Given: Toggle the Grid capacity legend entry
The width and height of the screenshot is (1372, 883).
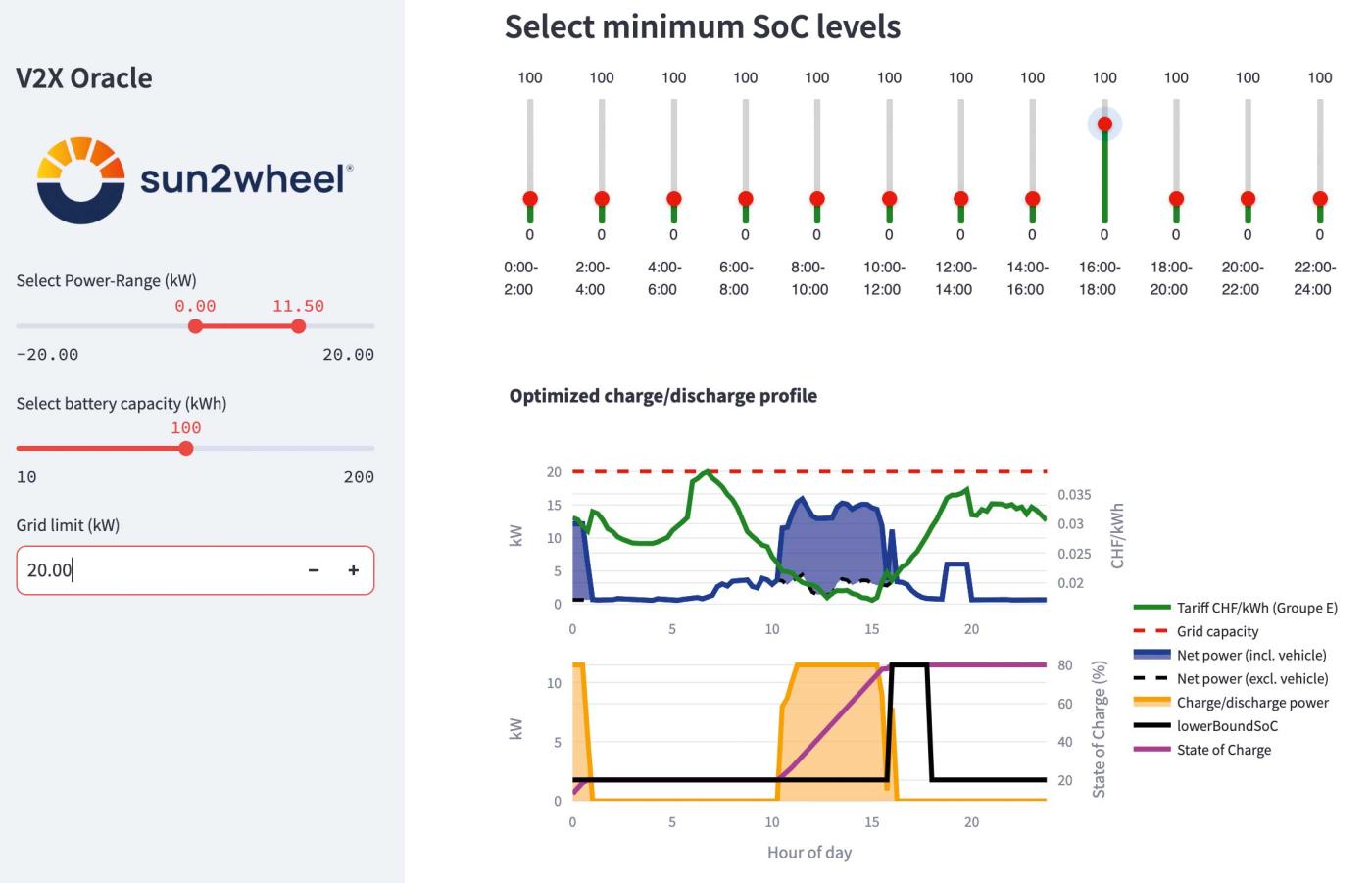Looking at the screenshot, I should [1217, 632].
